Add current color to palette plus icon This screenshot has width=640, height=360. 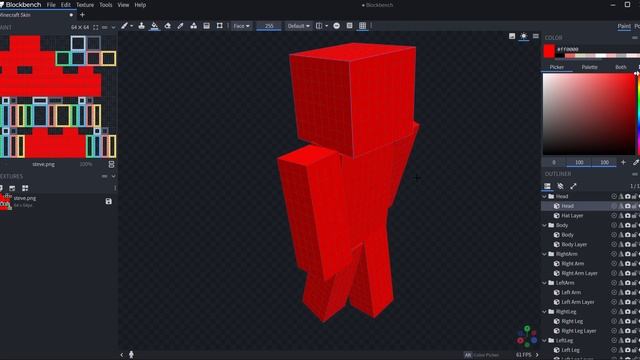point(623,162)
